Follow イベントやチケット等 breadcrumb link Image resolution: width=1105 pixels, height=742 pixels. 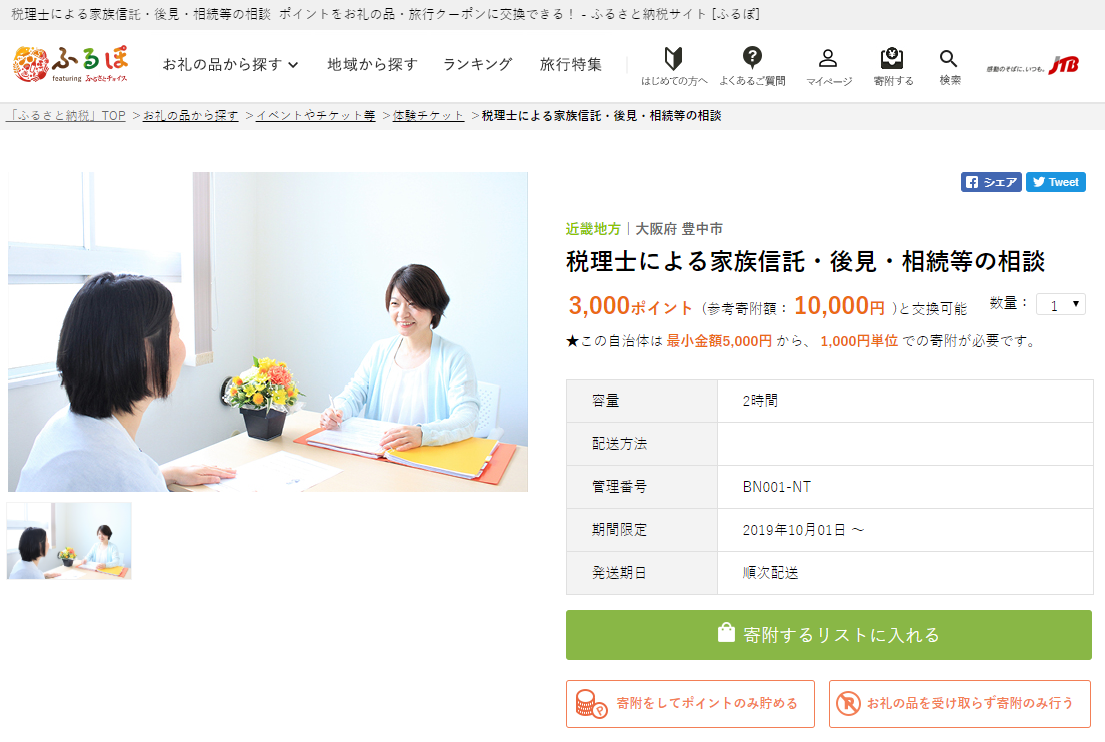(x=315, y=116)
